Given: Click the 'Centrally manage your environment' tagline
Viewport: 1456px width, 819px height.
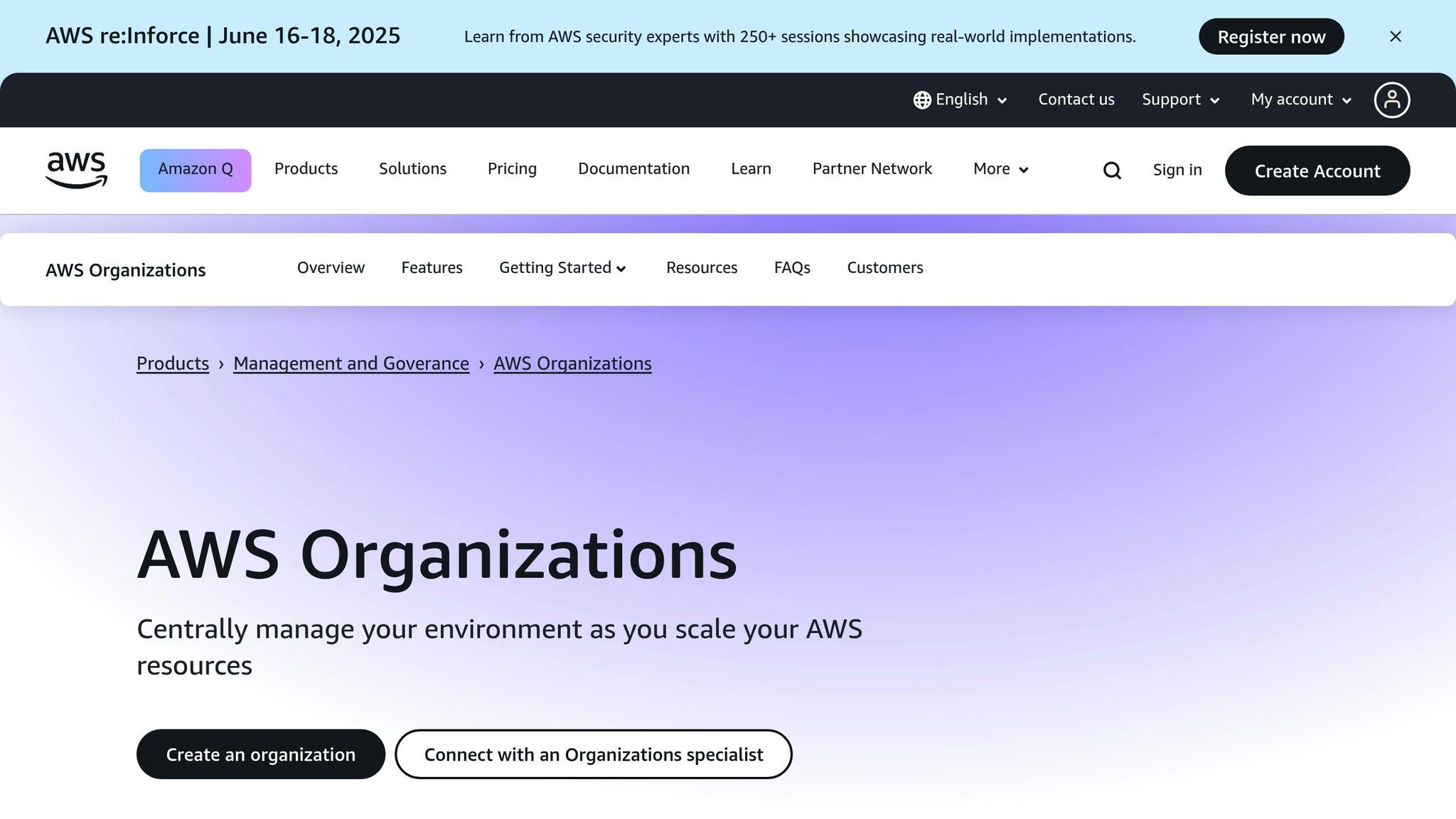Looking at the screenshot, I should pos(499,647).
